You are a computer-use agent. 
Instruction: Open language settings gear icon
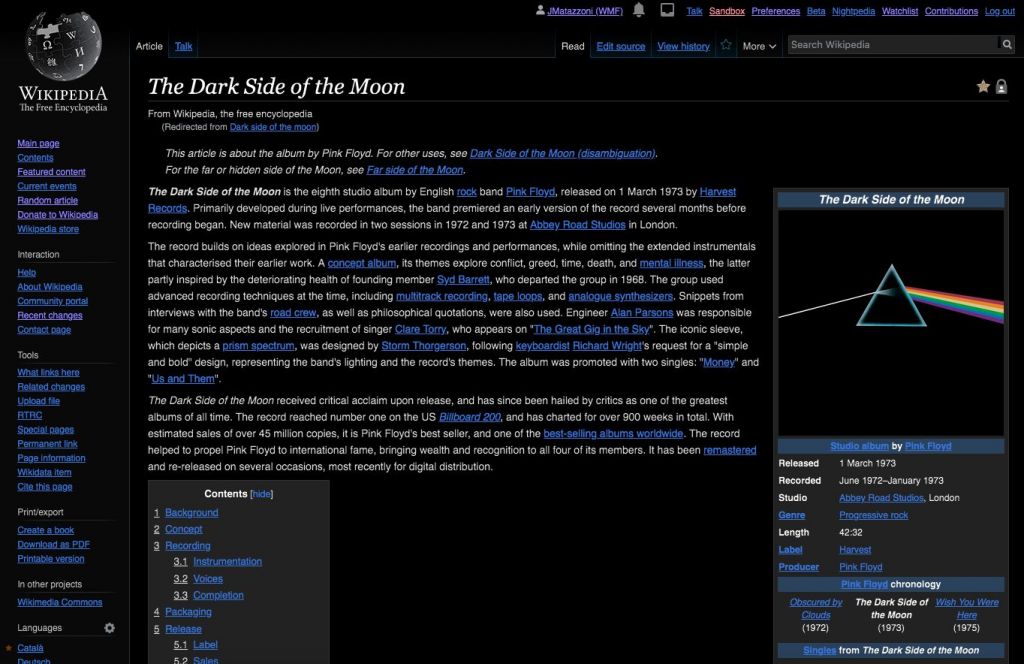[x=109, y=628]
